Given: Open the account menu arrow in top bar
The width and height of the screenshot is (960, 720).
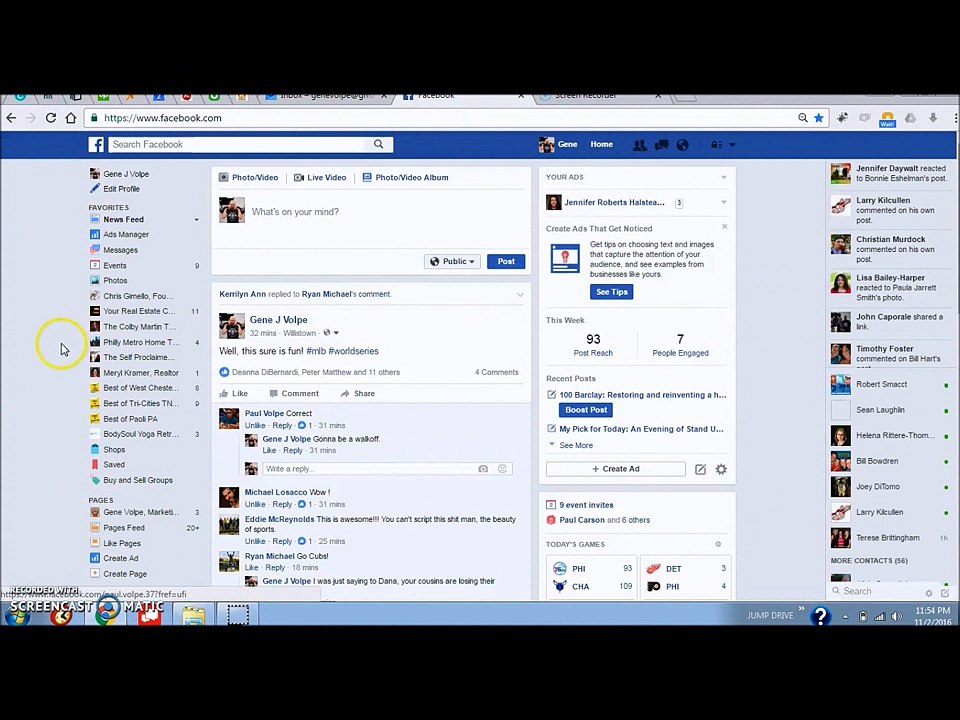Looking at the screenshot, I should (732, 145).
